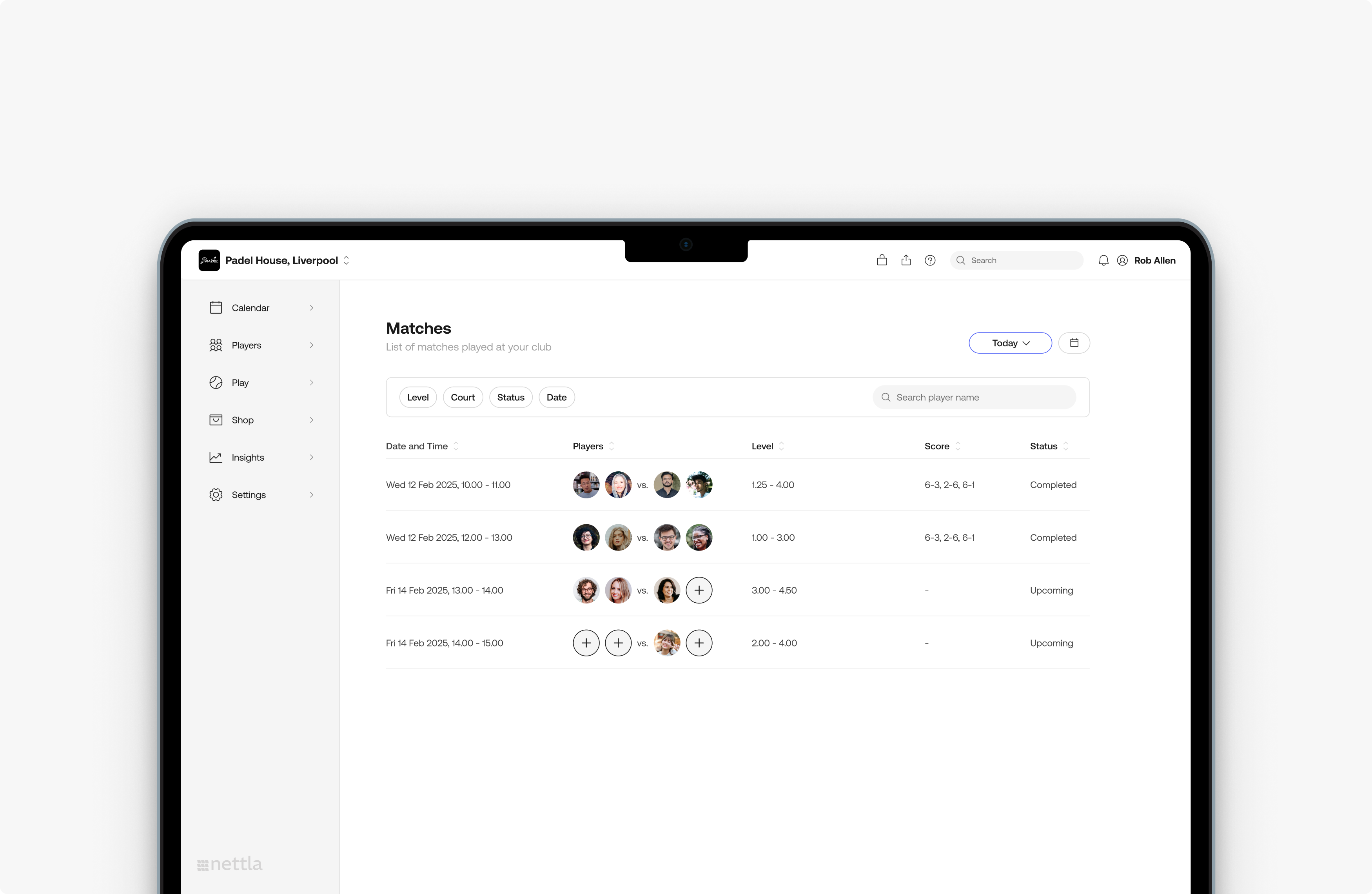Click the share icon near the search bar
1372x894 pixels.
[906, 260]
